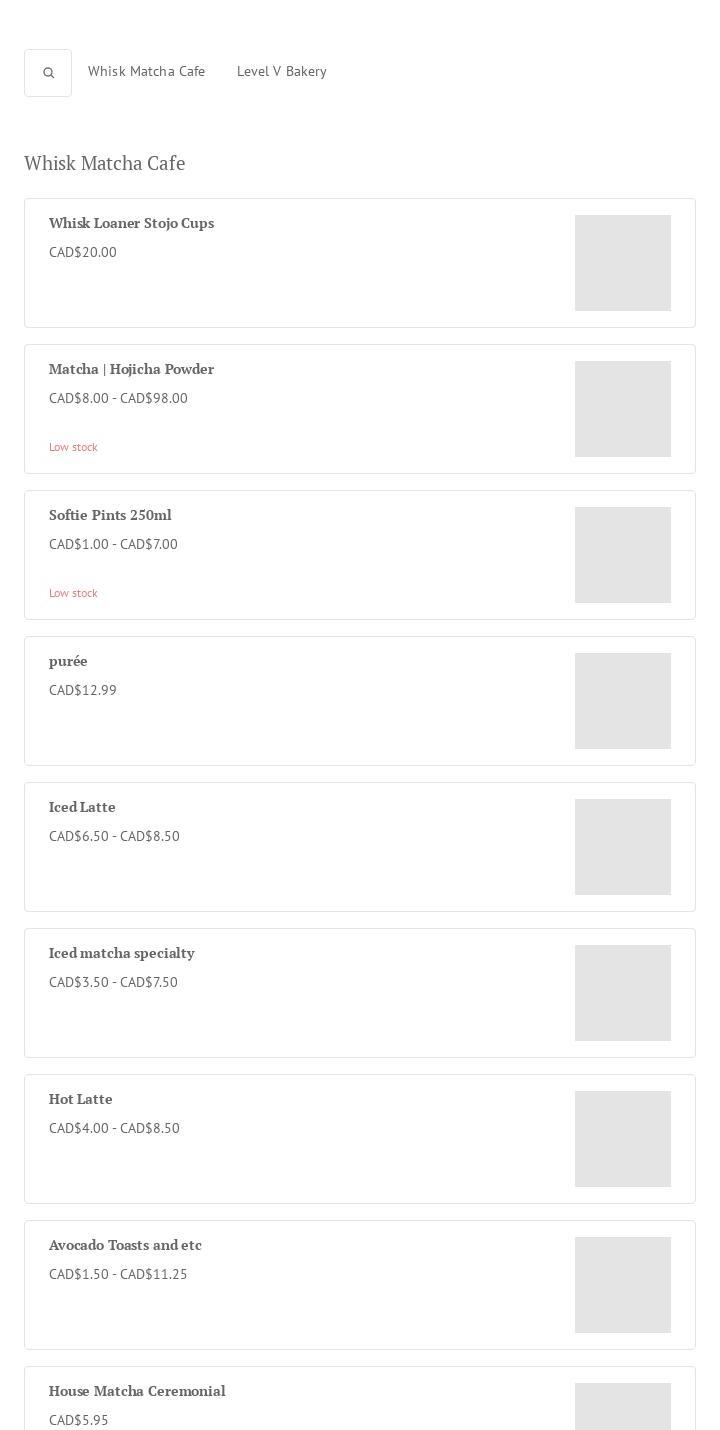Open the Hot Latte item

coord(80,1099)
